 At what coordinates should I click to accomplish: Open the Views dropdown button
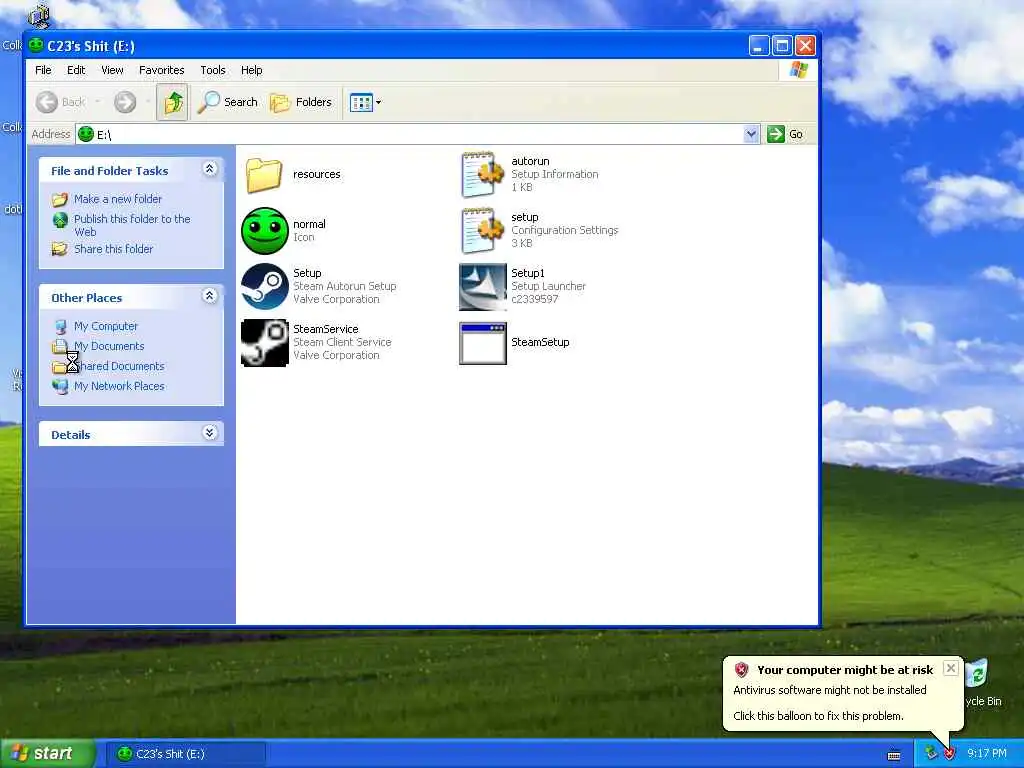tap(365, 102)
